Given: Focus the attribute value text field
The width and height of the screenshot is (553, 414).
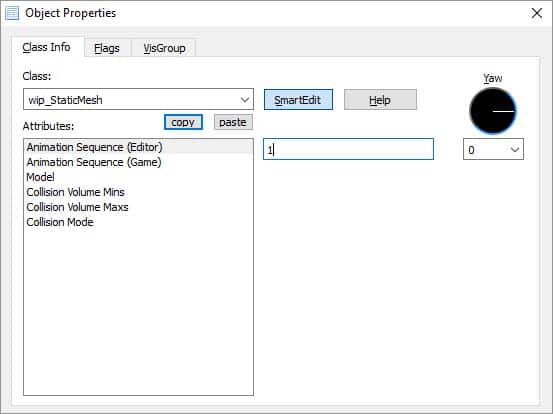Looking at the screenshot, I should [x=348, y=149].
